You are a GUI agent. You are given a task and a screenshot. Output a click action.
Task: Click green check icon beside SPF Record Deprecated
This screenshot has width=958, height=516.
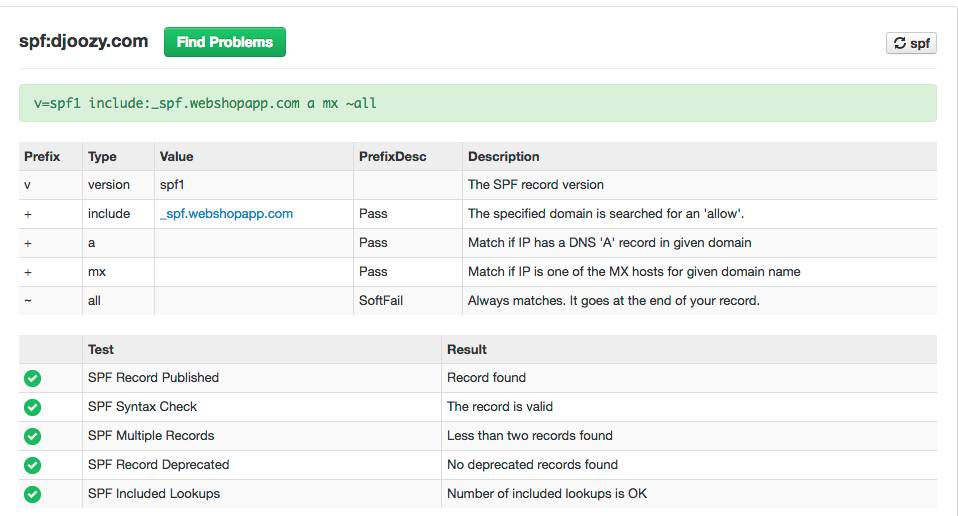(32, 465)
